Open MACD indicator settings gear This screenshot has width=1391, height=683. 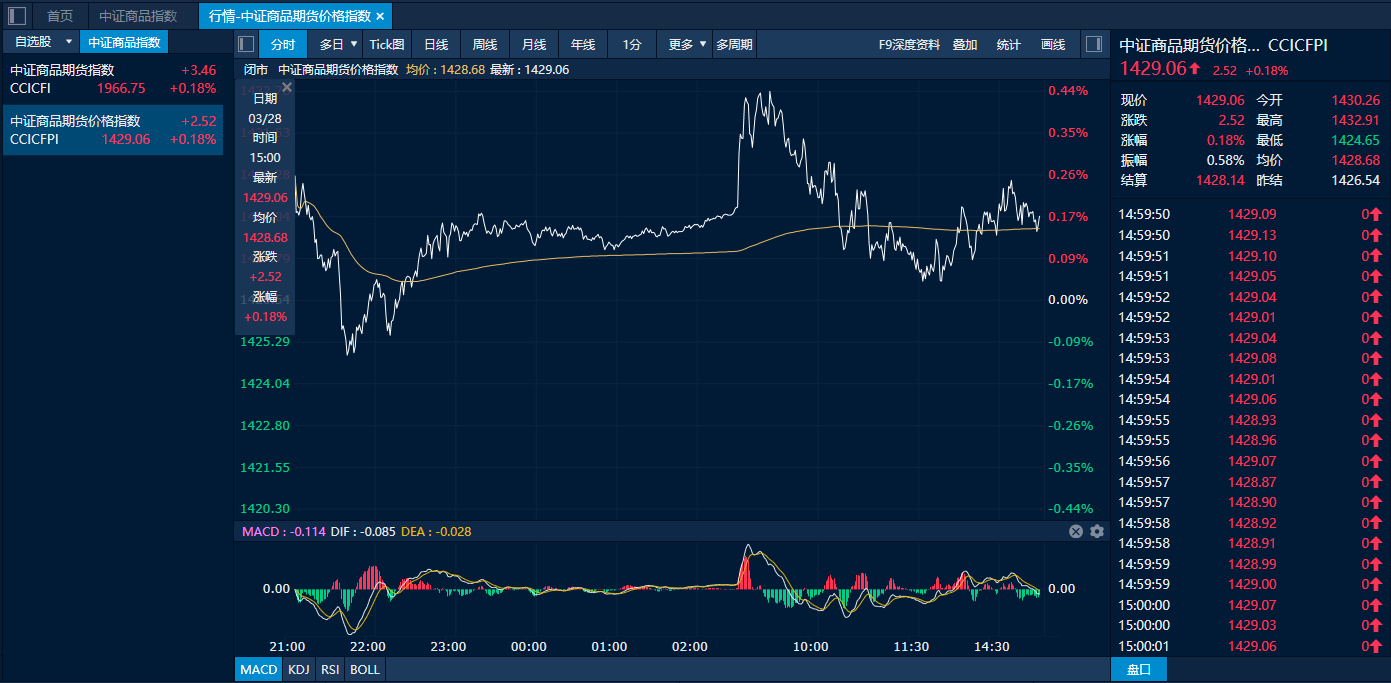1097,532
